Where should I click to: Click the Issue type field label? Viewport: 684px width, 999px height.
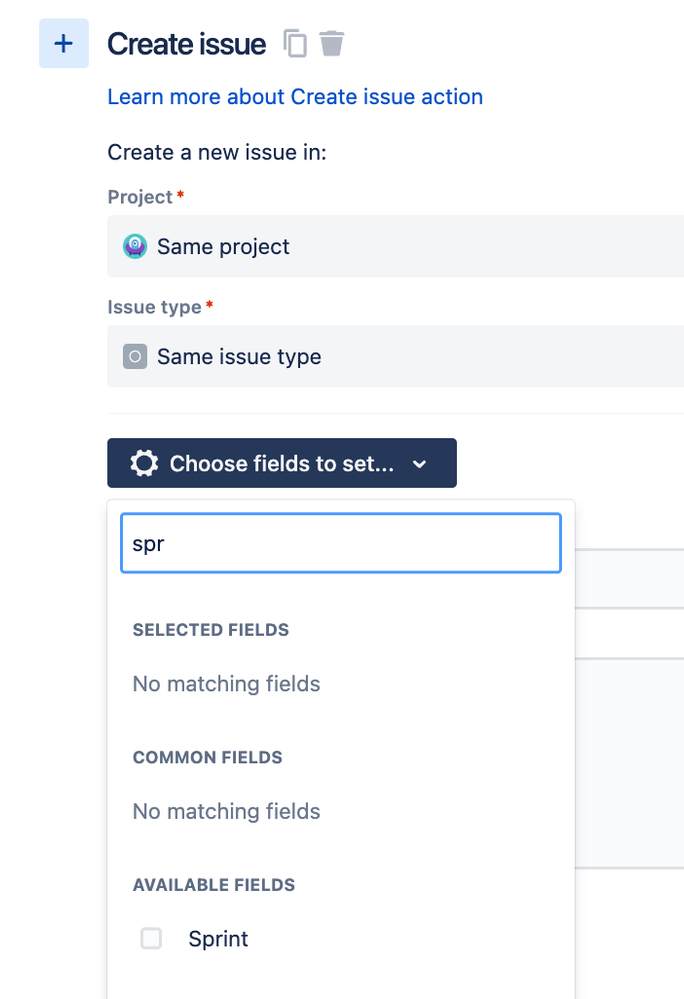154,307
